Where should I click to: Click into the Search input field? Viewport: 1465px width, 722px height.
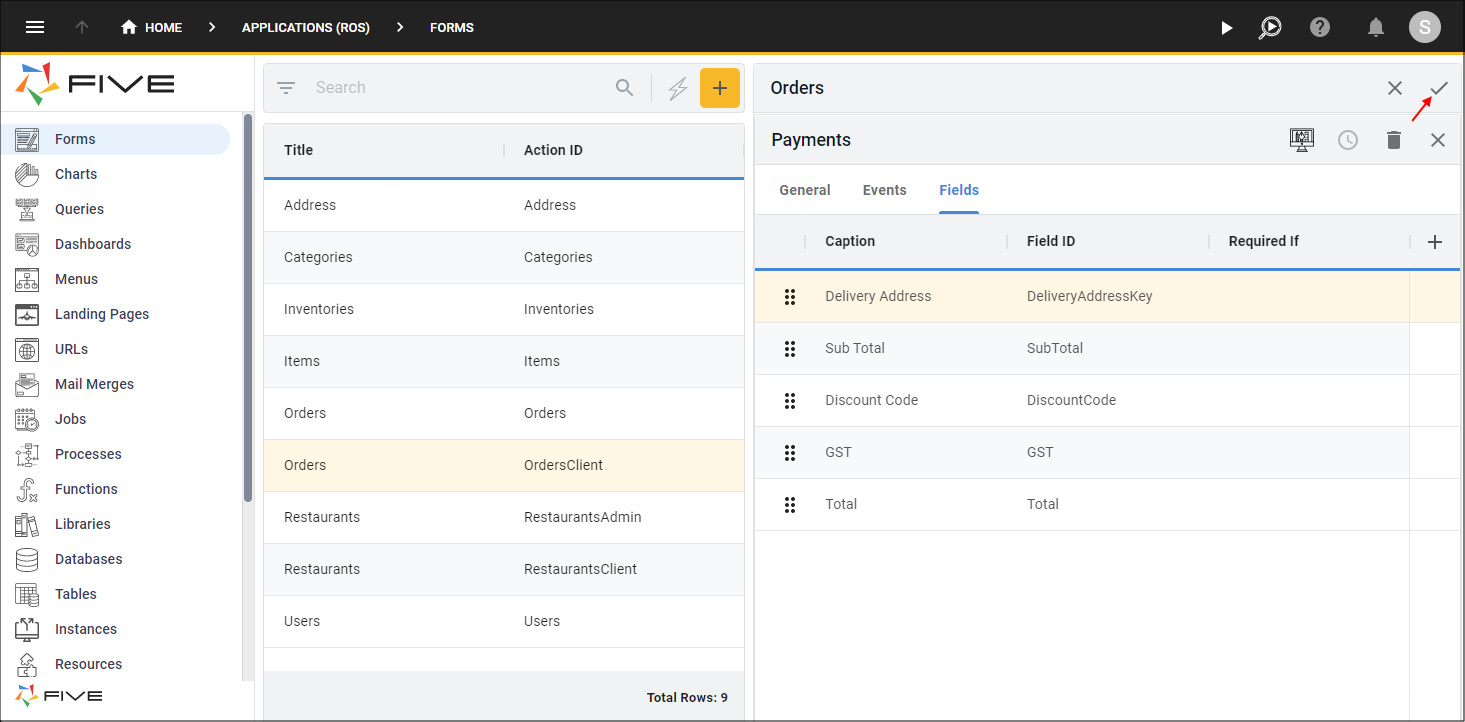coord(460,88)
